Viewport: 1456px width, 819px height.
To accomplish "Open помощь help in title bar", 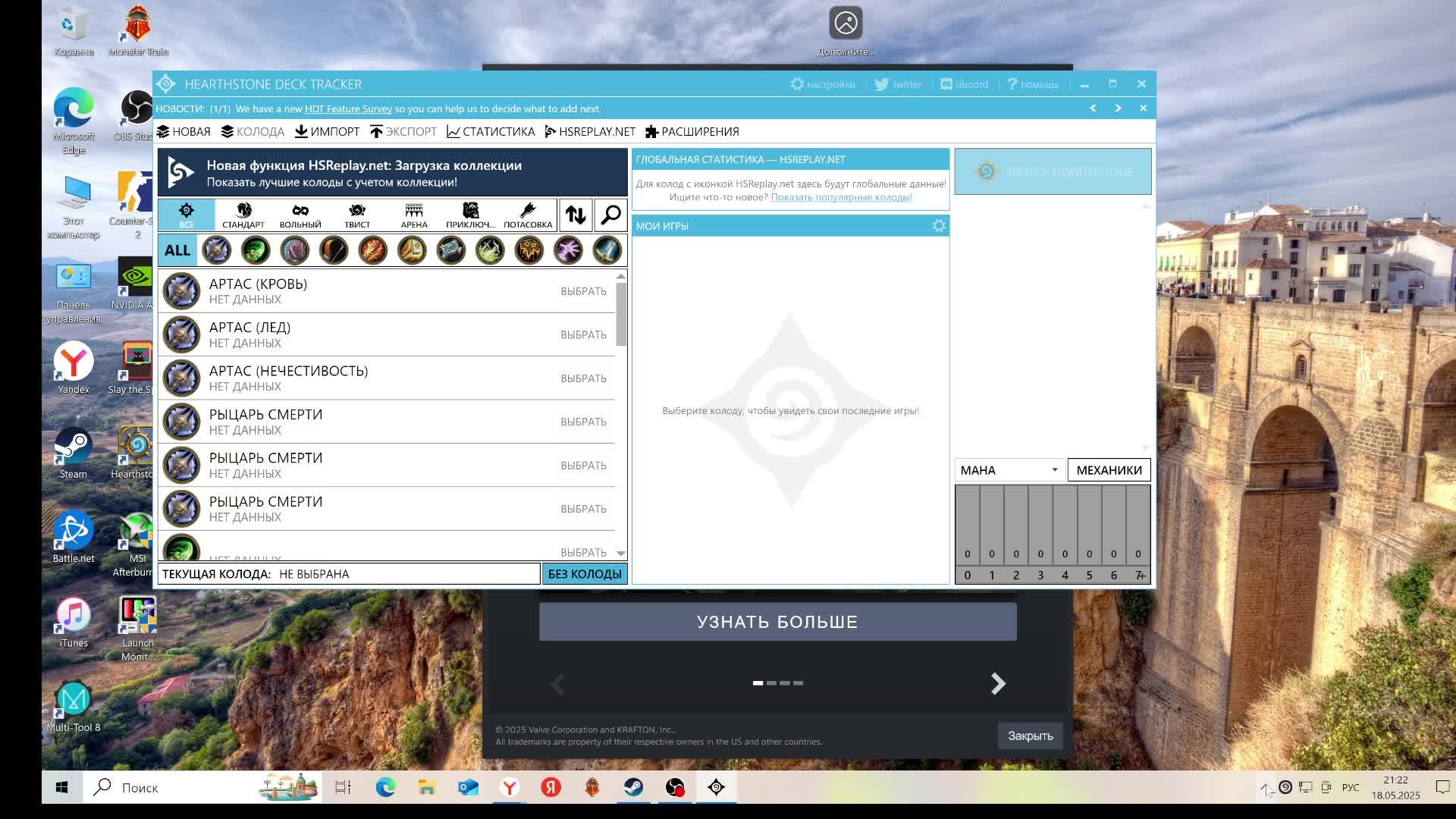I will (1032, 84).
